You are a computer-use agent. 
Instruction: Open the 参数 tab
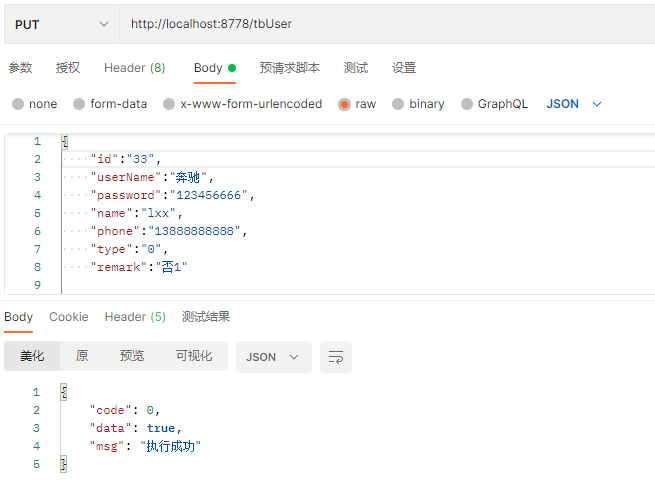click(x=20, y=68)
